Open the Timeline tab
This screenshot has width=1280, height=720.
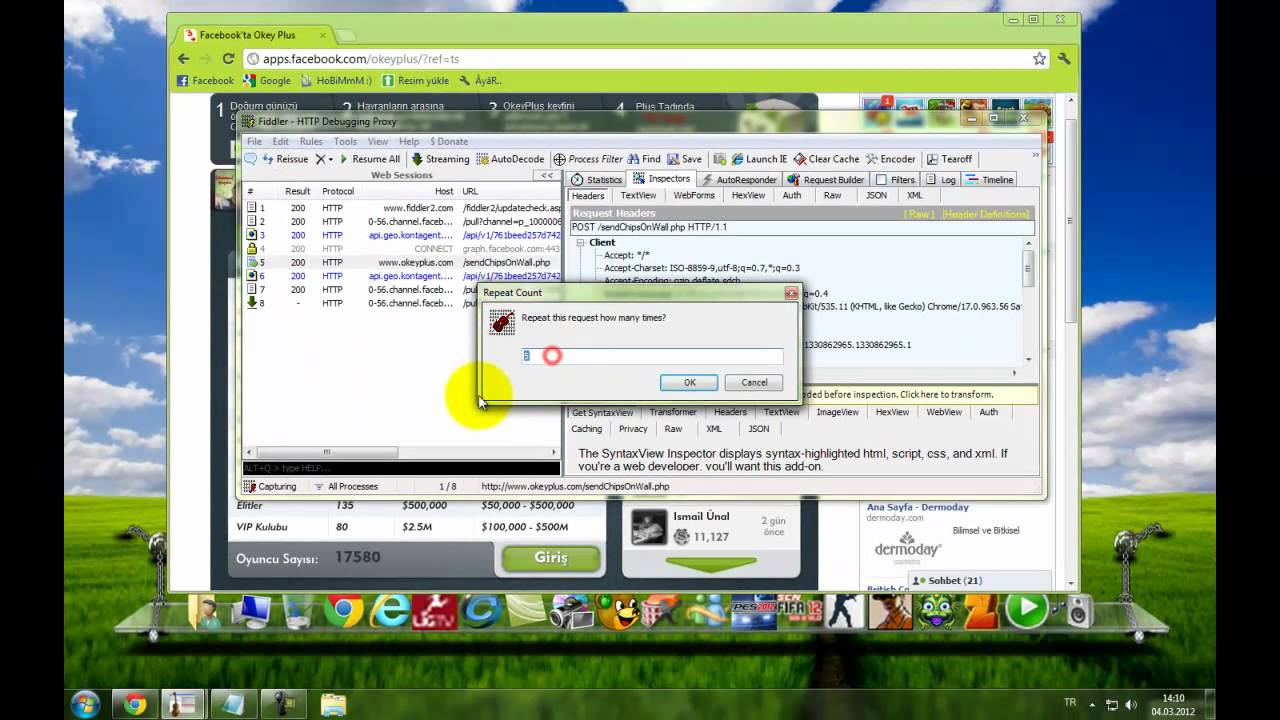pyautogui.click(x=990, y=180)
